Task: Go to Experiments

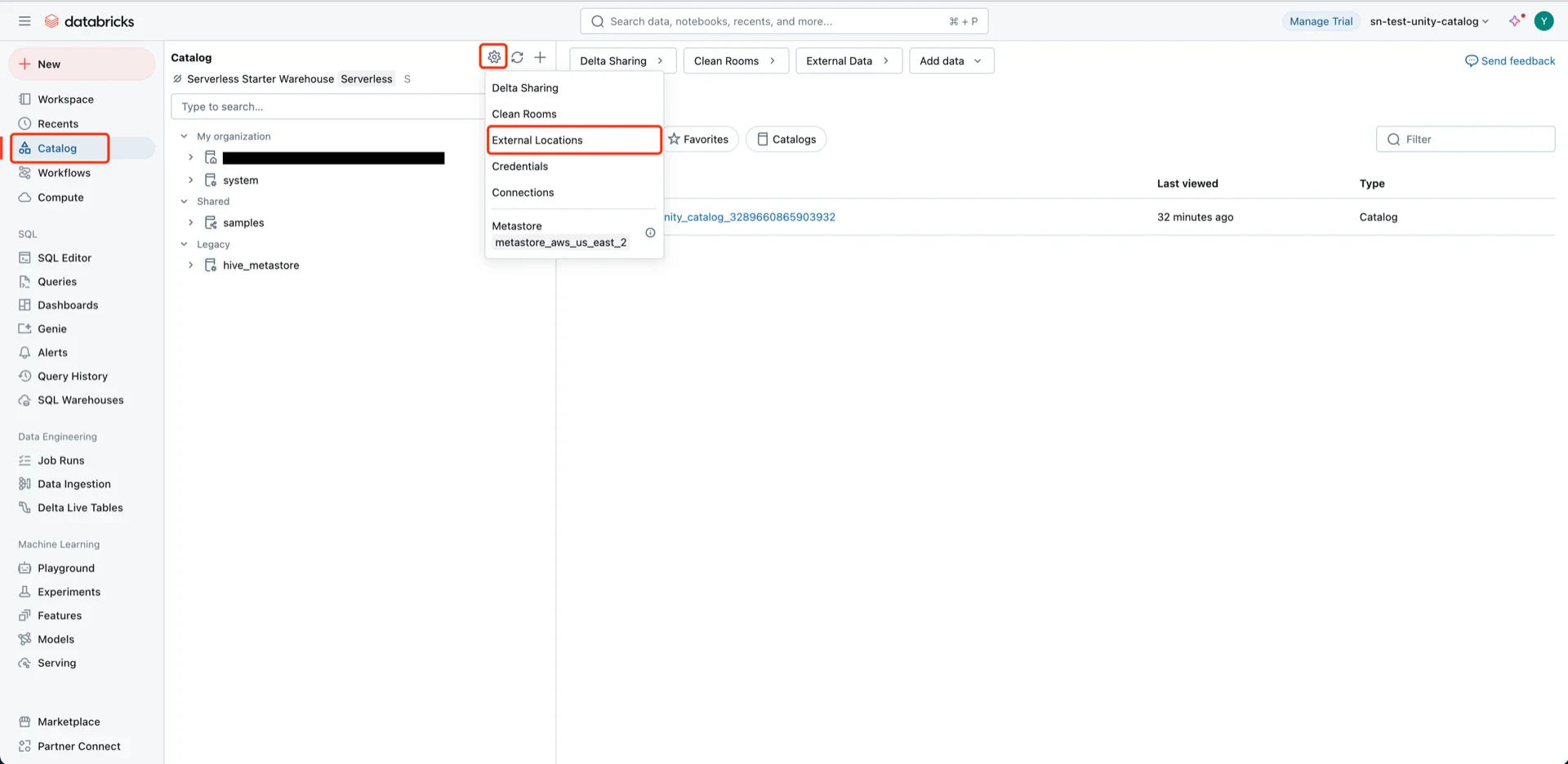Action: (69, 592)
